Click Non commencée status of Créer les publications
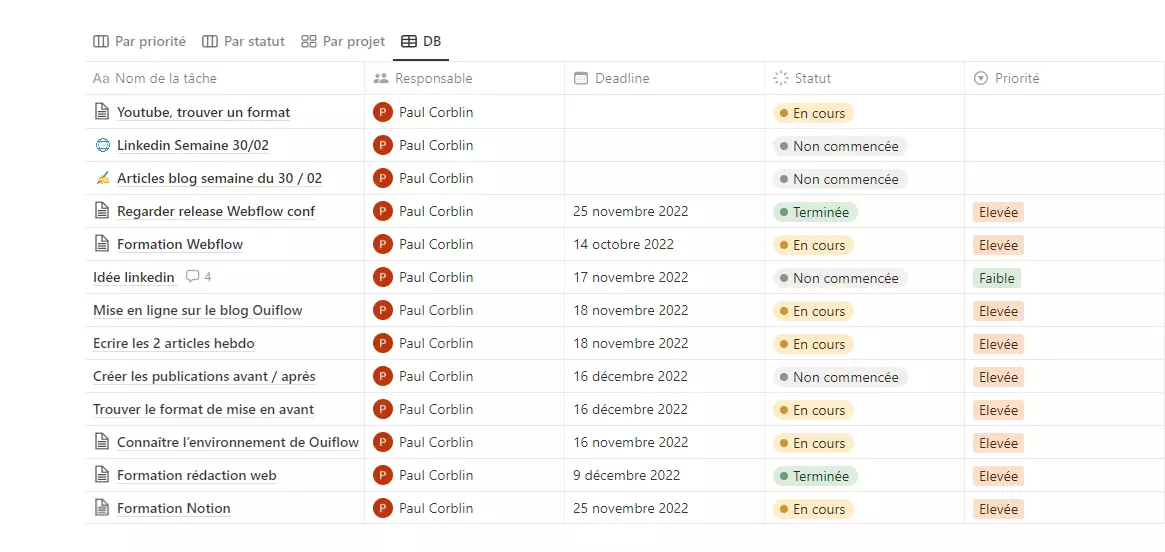Image resolution: width=1165 pixels, height=552 pixels. pyautogui.click(x=840, y=377)
